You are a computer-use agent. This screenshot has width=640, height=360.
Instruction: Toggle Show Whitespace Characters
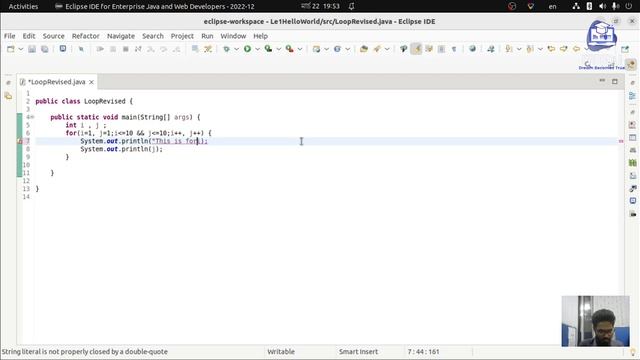(454, 49)
